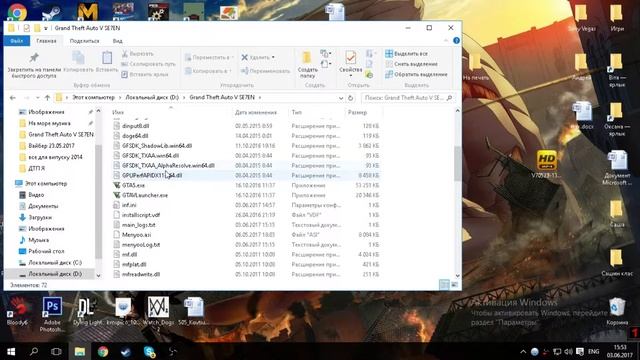Select the HD video file V70523 on desktop

point(547,164)
